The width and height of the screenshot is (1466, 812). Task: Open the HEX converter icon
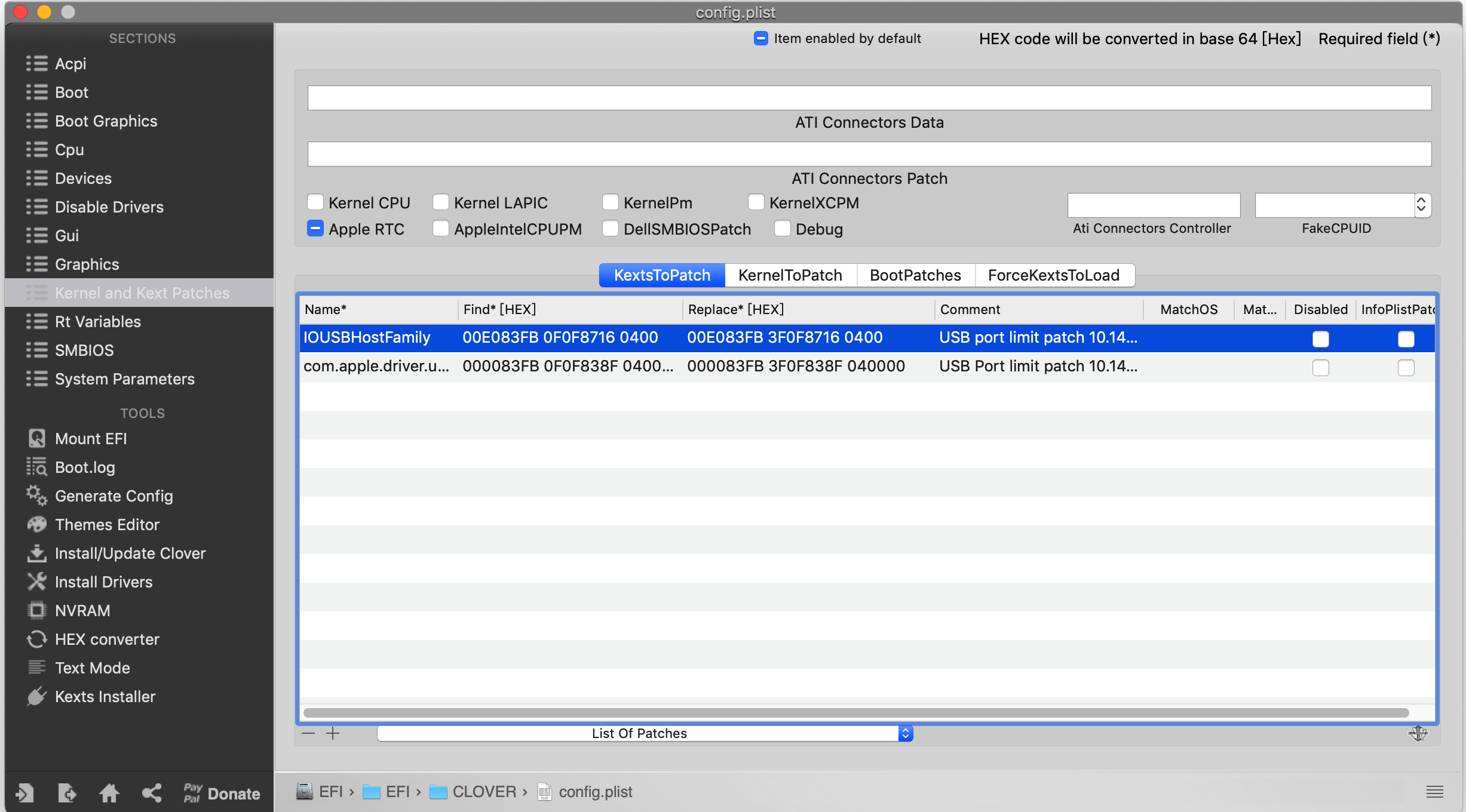click(36, 639)
